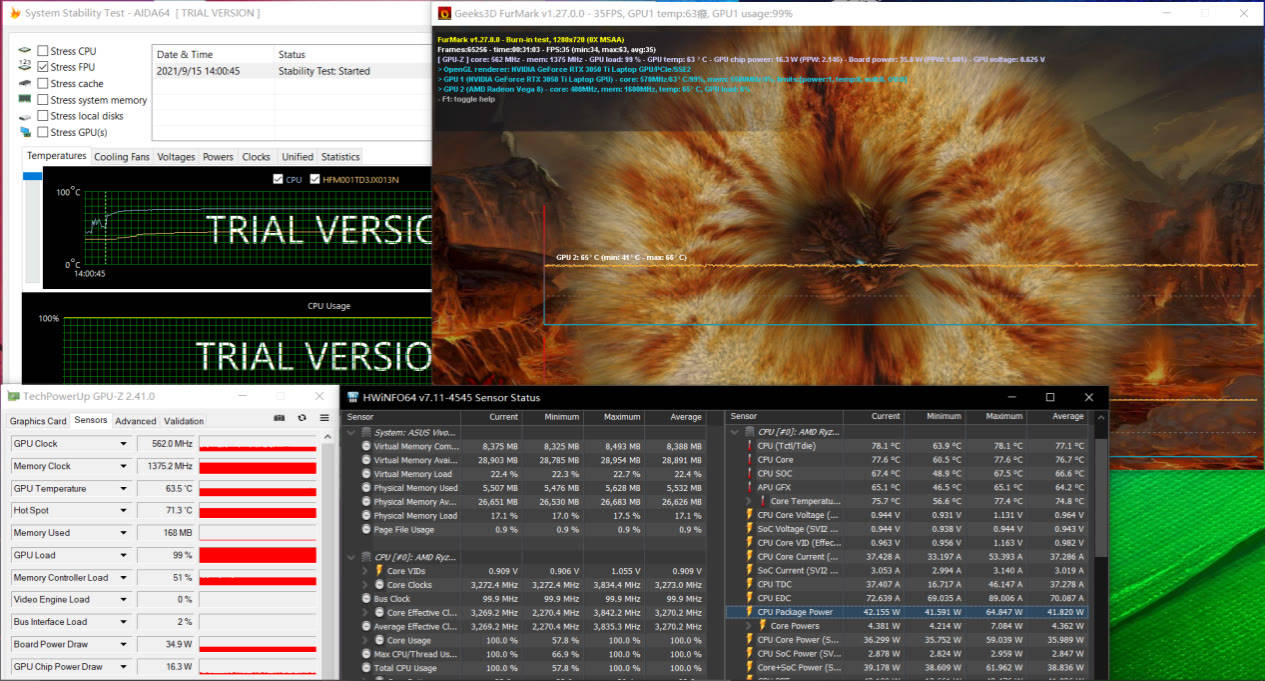Click the circle icon beside Virtual Memory Load
The height and width of the screenshot is (681, 1265).
(x=365, y=474)
